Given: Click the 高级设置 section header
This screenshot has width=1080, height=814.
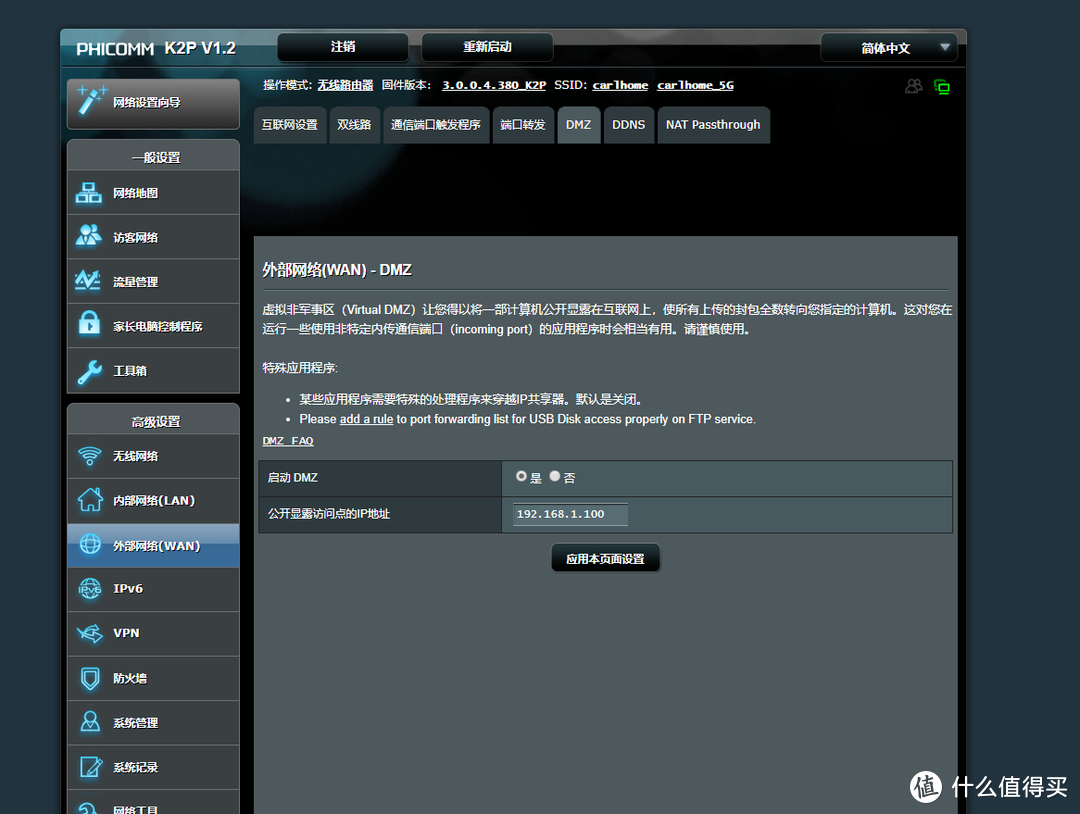Looking at the screenshot, I should (156, 422).
